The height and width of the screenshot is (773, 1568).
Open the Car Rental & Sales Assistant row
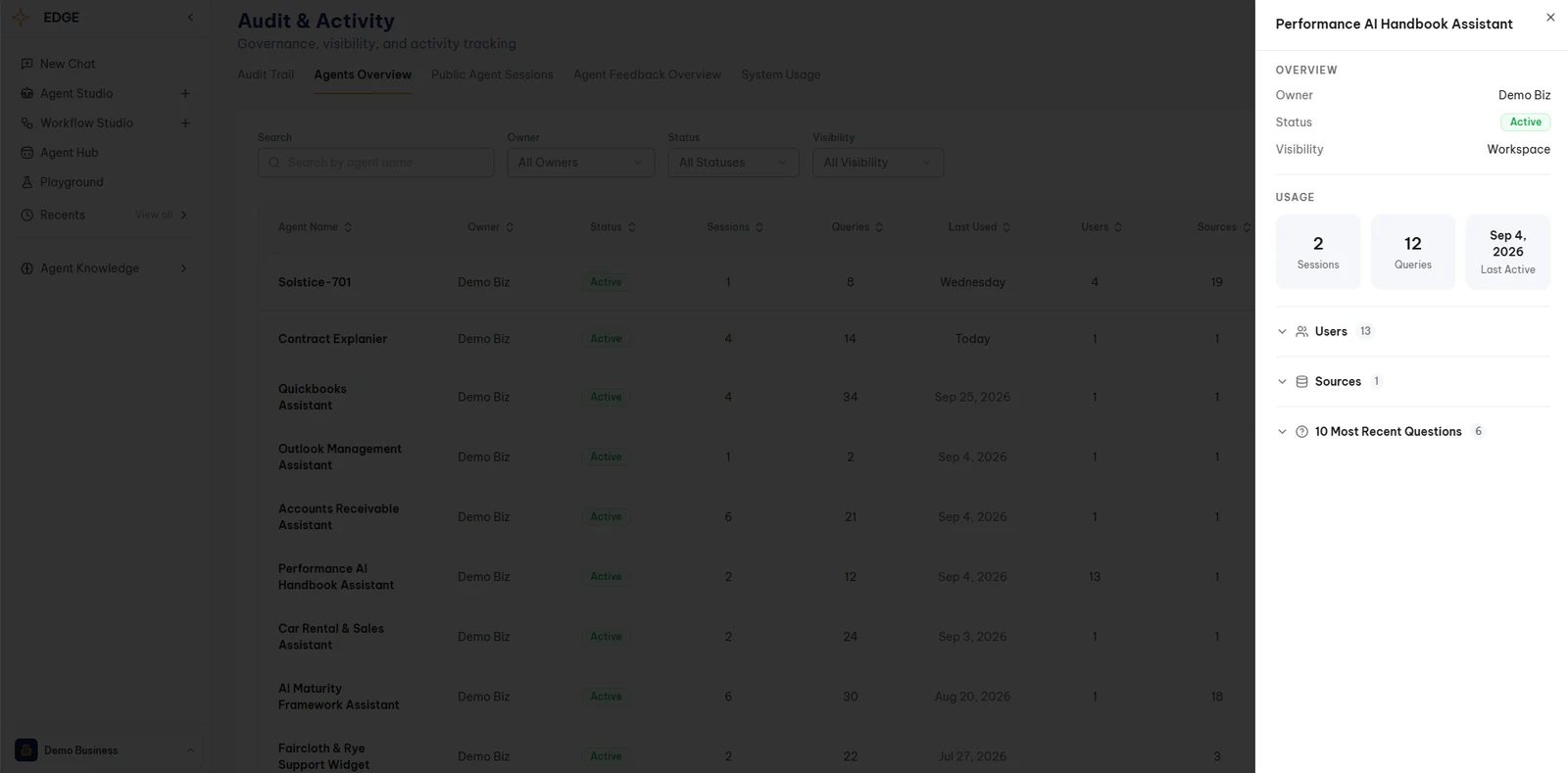coord(755,637)
